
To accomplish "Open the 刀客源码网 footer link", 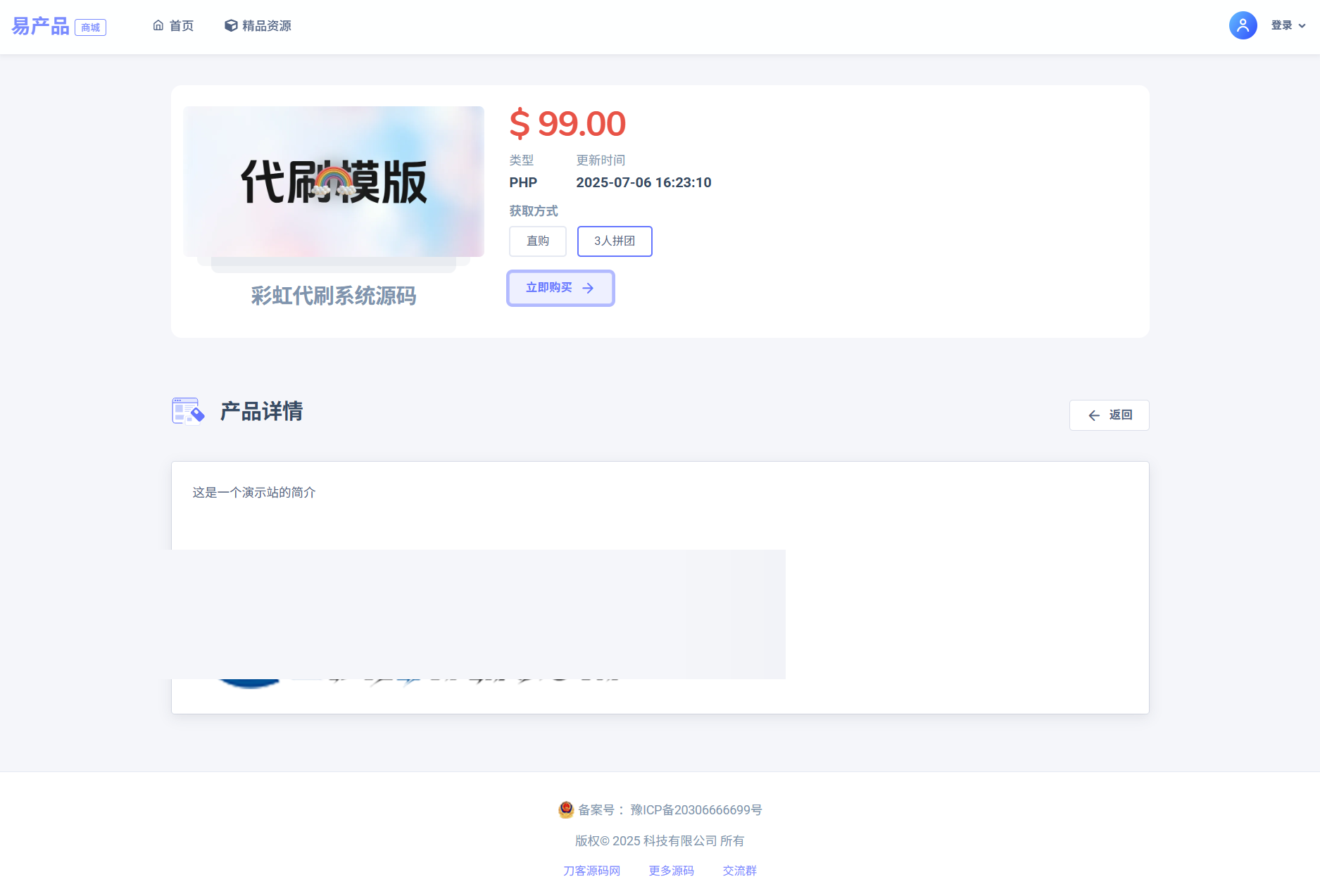I will coord(591,871).
